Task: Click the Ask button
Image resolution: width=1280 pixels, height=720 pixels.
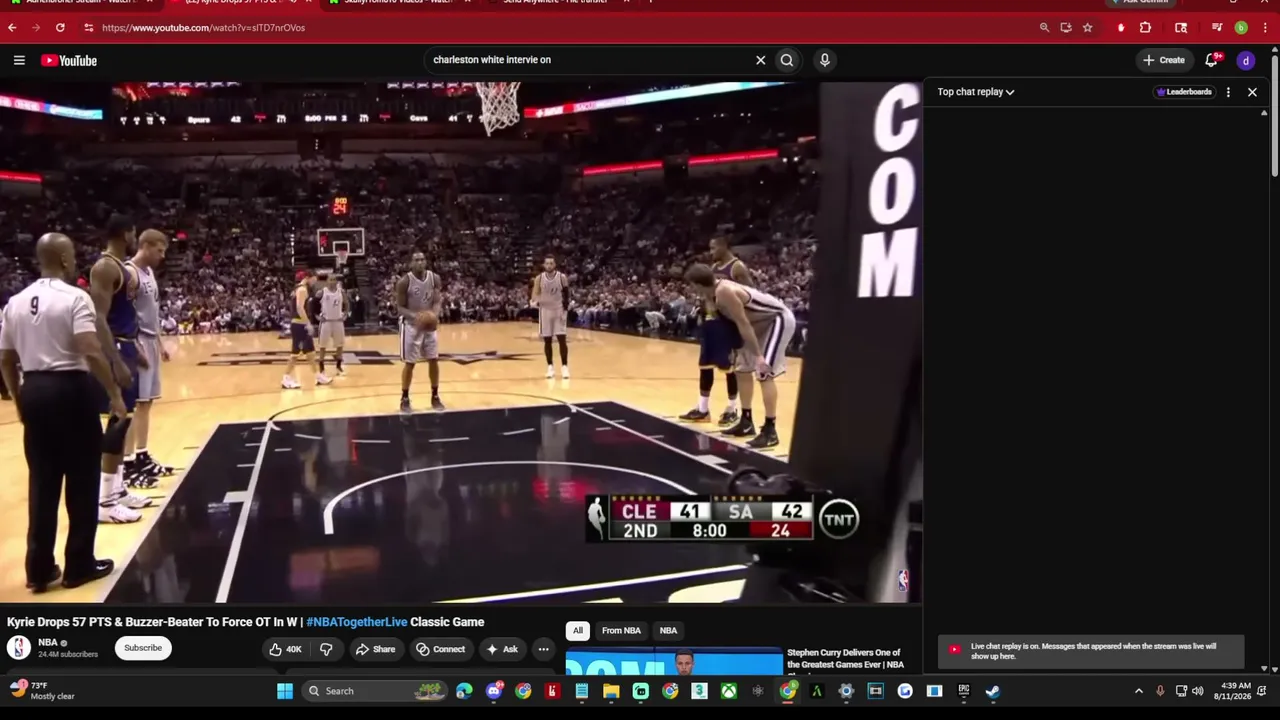Action: (x=502, y=649)
